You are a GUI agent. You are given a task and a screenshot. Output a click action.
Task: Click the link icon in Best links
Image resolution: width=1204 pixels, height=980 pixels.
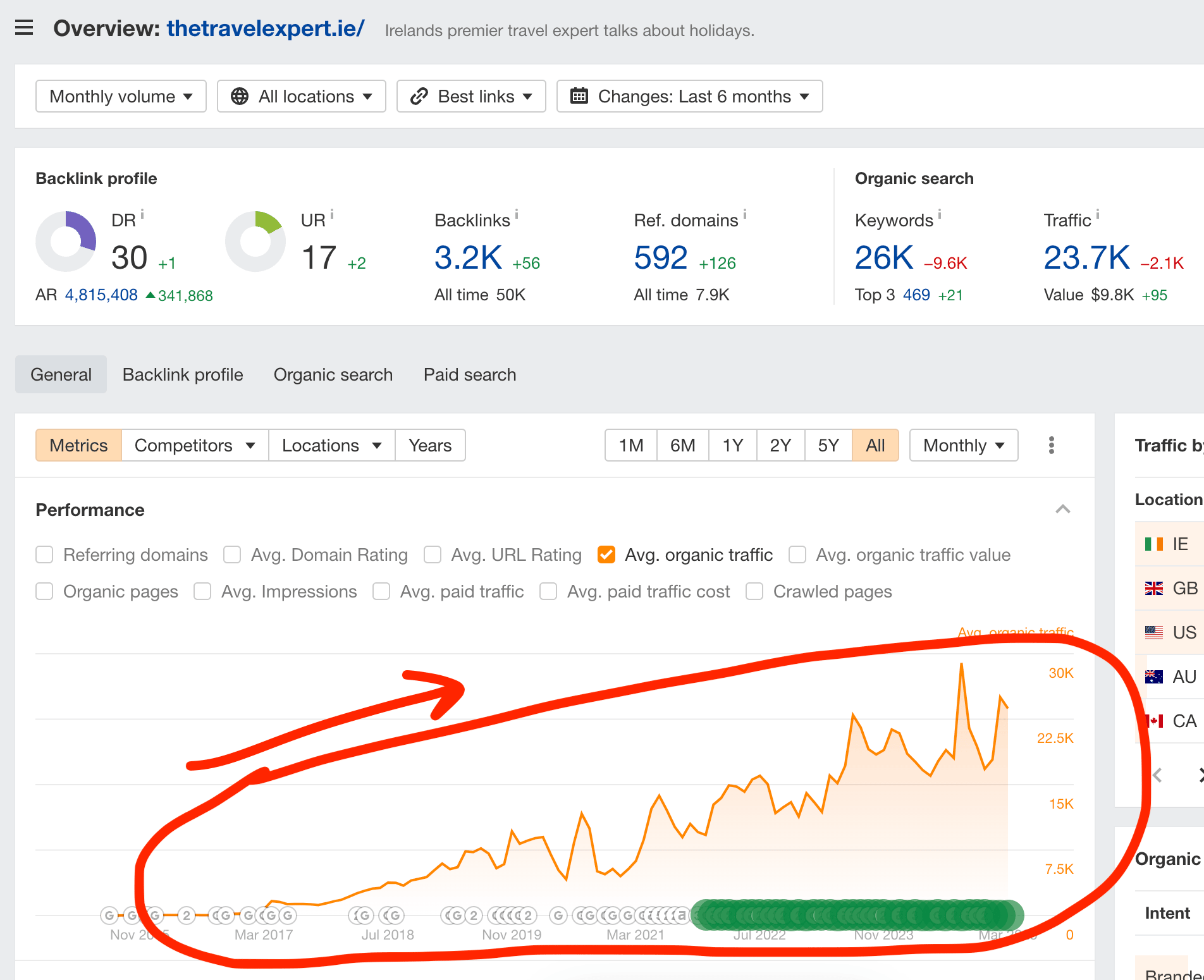tap(419, 96)
